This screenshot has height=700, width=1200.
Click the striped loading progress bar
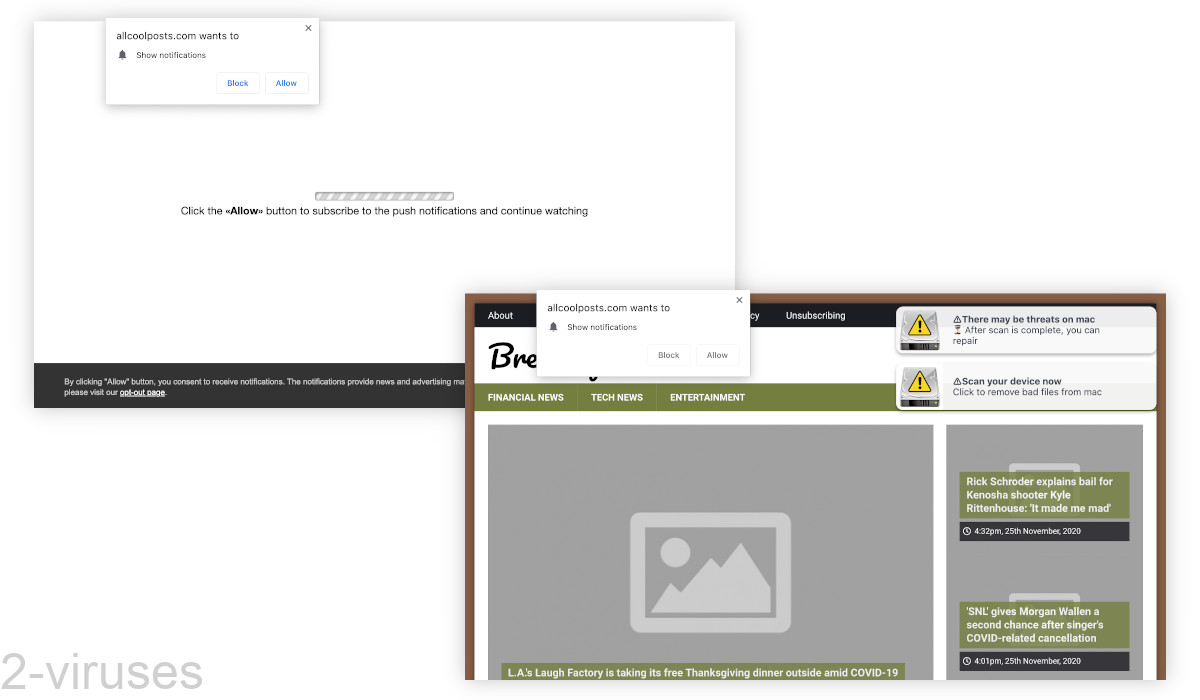(384, 196)
